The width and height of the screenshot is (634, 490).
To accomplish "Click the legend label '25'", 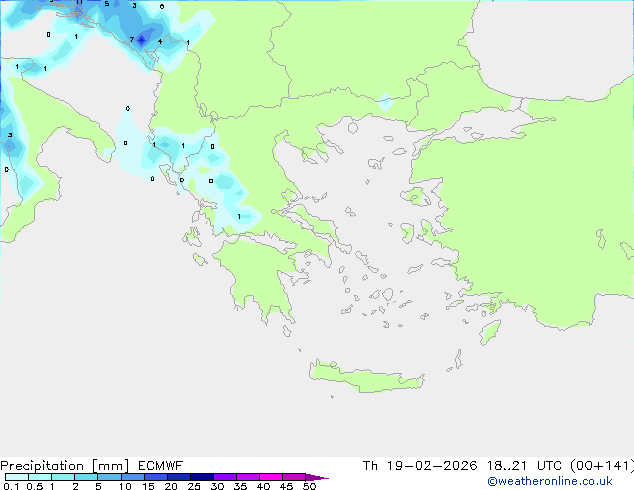I will [194, 486].
